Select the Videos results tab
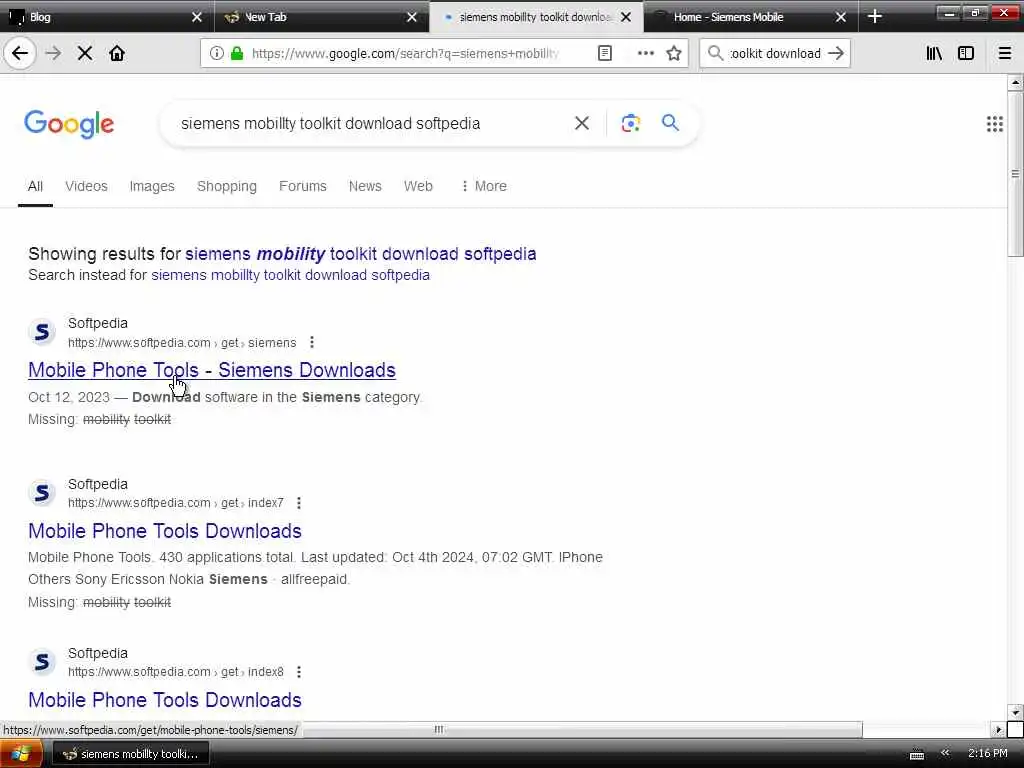Image resolution: width=1024 pixels, height=768 pixels. [x=86, y=186]
